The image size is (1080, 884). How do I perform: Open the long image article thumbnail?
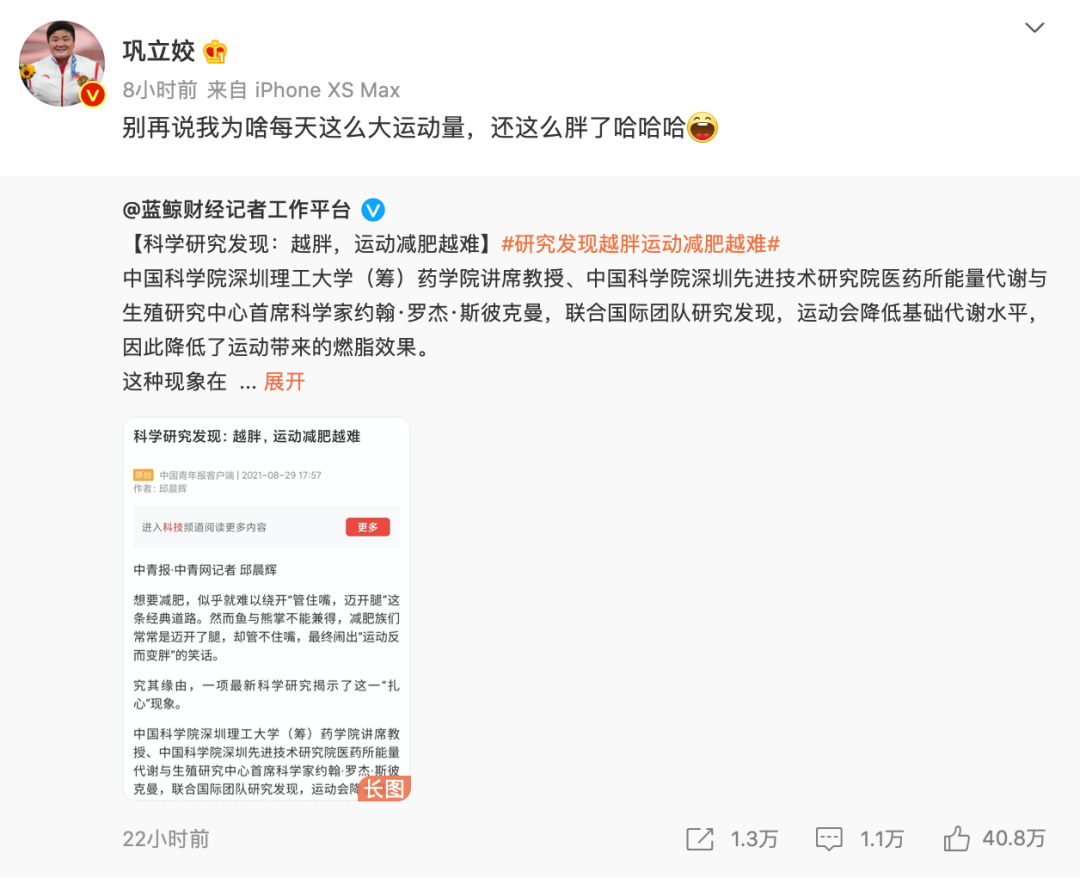point(267,608)
